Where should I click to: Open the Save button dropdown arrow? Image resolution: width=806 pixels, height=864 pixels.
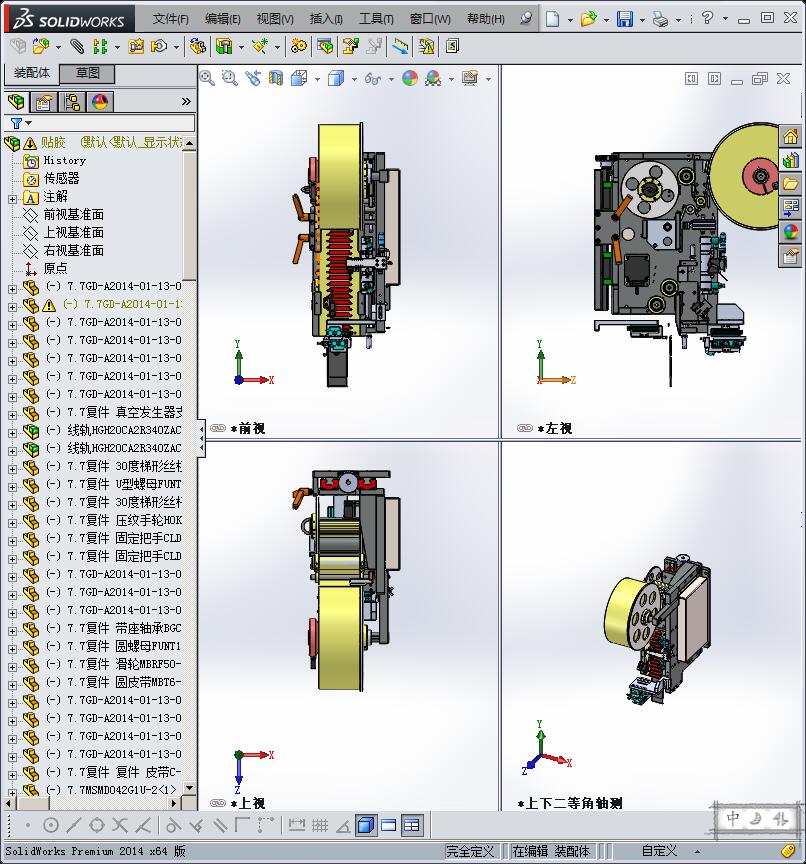click(x=642, y=20)
